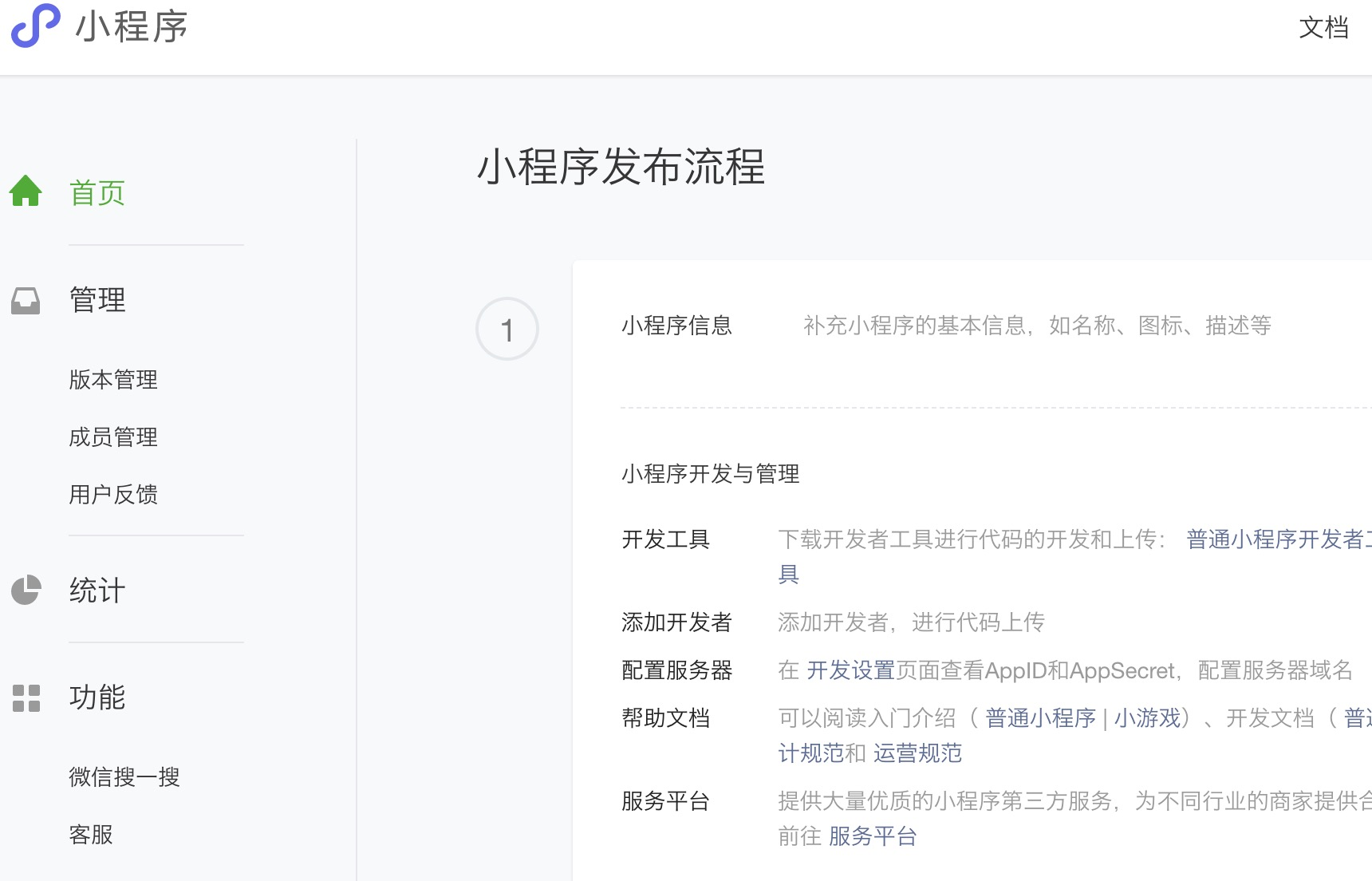Click the 统计 pie chart icon
The image size is (1372, 881).
click(x=26, y=590)
